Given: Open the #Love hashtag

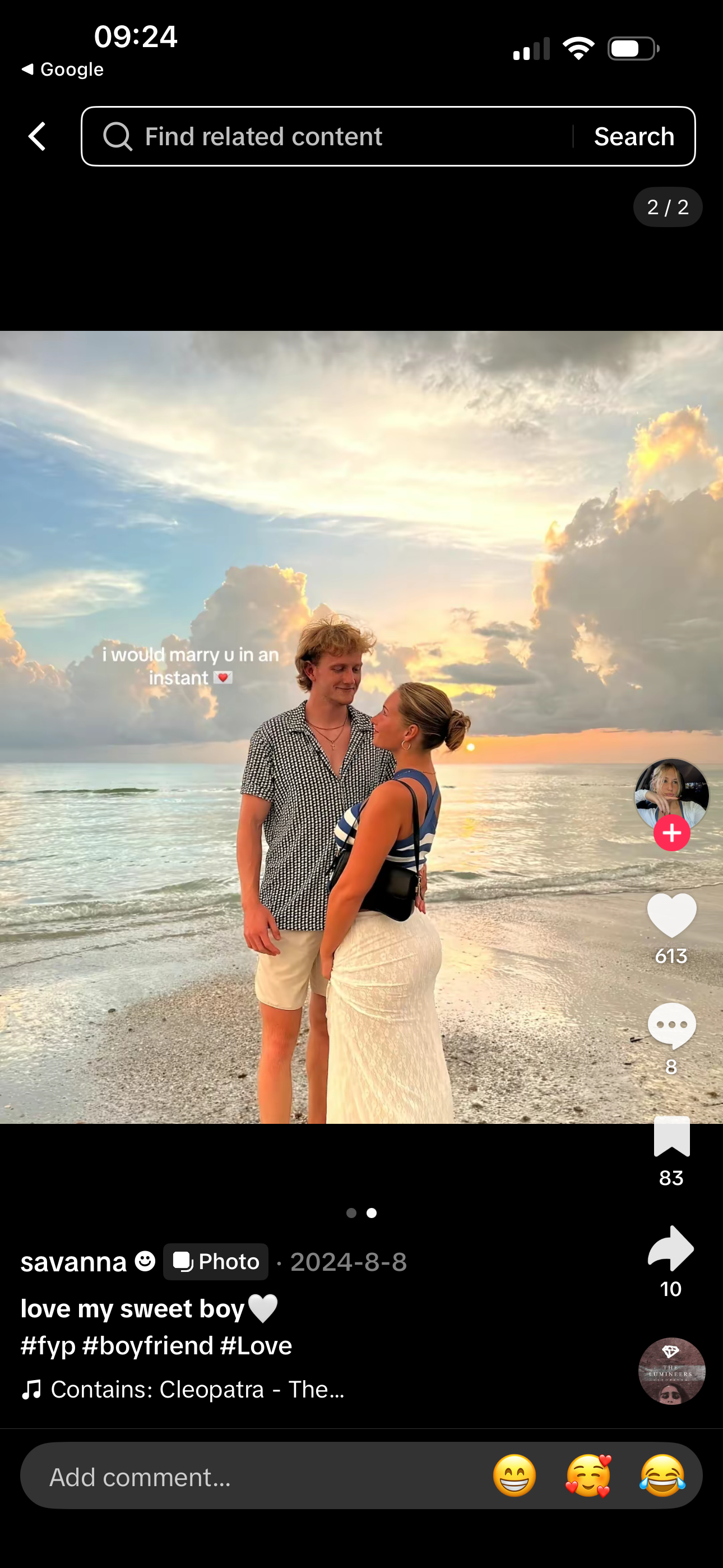Looking at the screenshot, I should click(256, 1346).
